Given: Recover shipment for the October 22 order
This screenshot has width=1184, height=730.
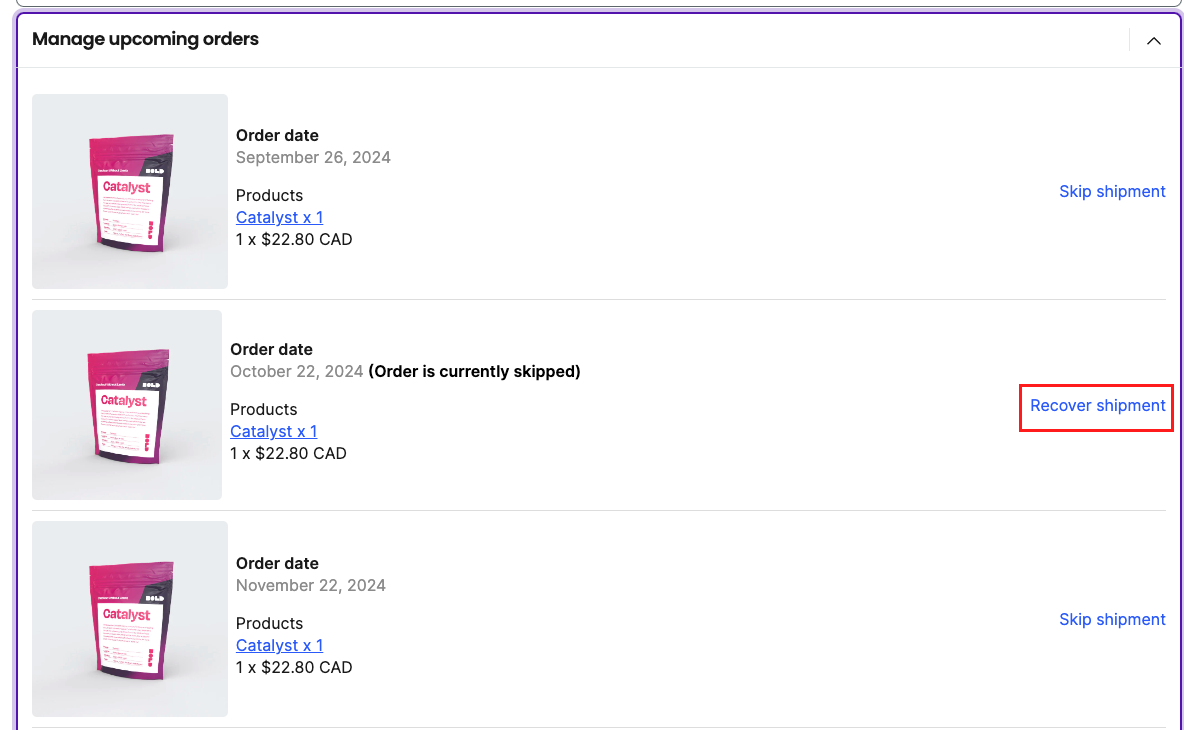Looking at the screenshot, I should [1098, 406].
